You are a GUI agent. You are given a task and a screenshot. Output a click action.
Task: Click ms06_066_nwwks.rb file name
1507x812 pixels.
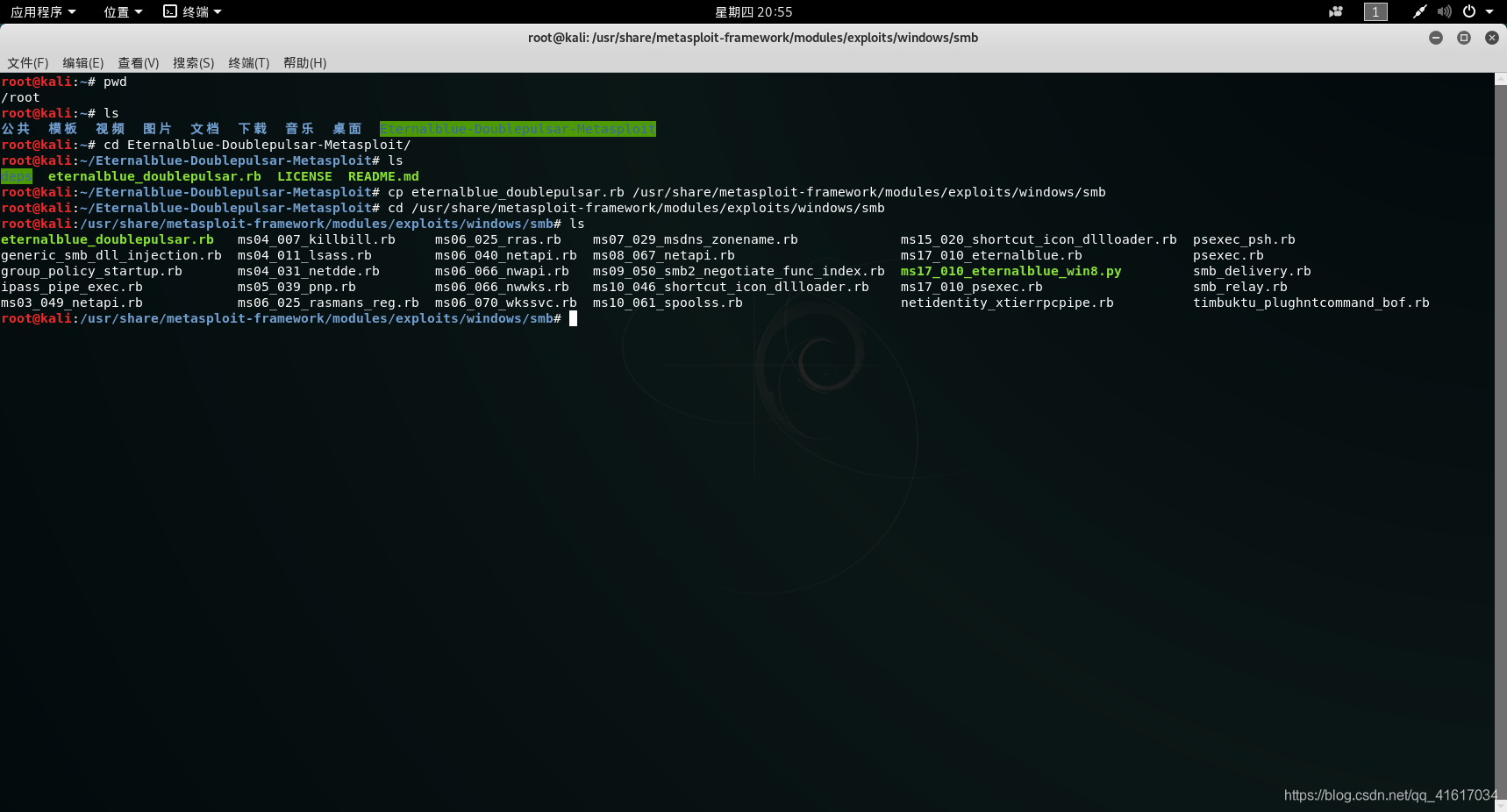(502, 287)
